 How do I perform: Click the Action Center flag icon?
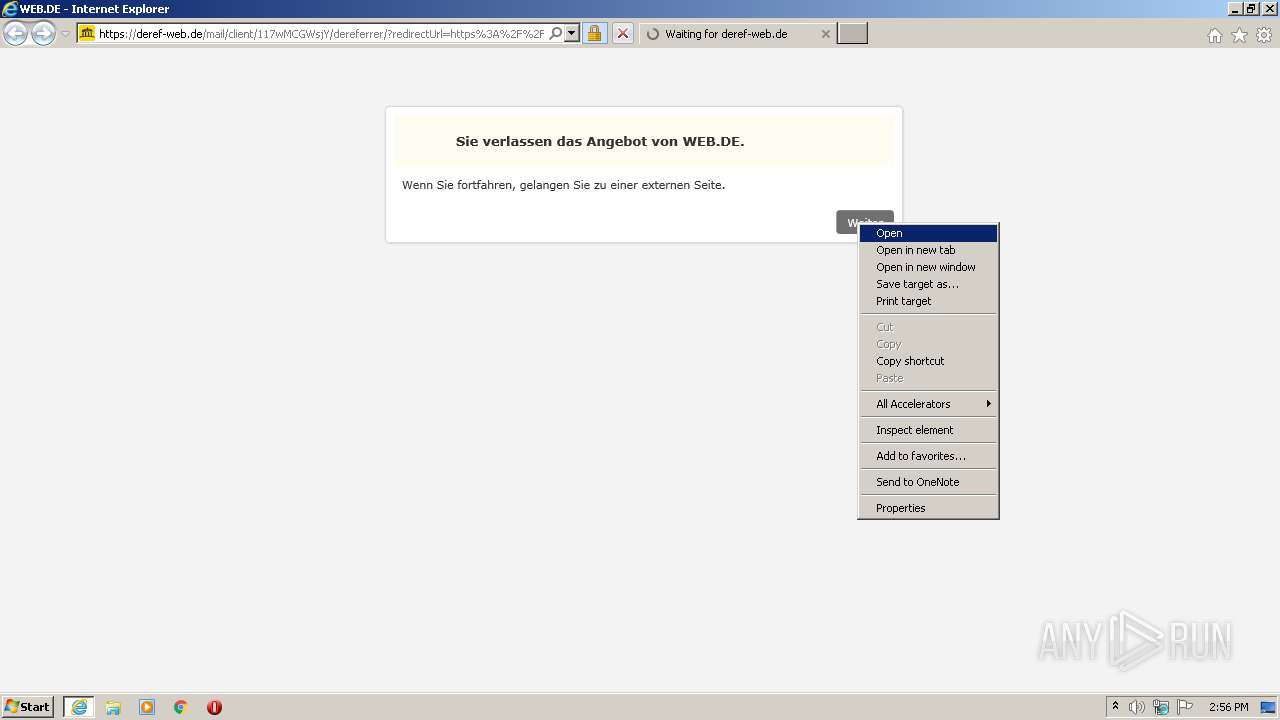[1185, 707]
